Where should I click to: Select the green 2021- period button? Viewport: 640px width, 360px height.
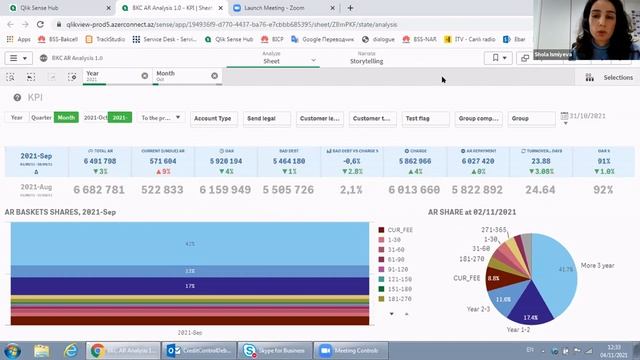click(x=120, y=118)
